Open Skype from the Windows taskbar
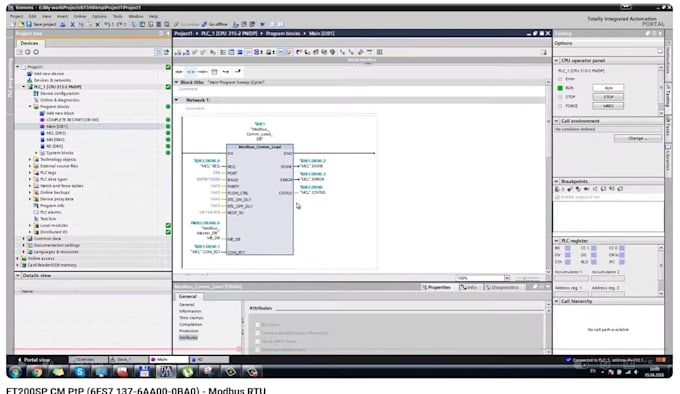This screenshot has width=680, height=394. click(x=79, y=371)
